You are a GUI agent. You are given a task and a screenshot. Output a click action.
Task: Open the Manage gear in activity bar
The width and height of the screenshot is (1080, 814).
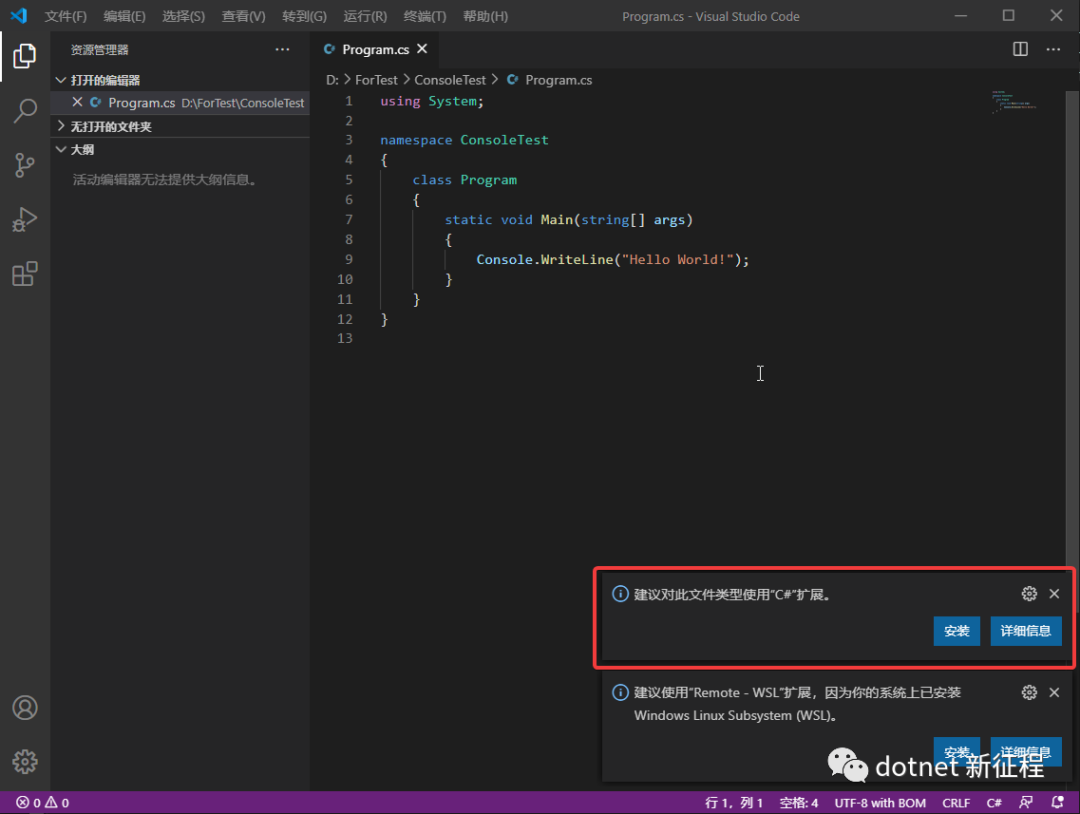point(25,762)
